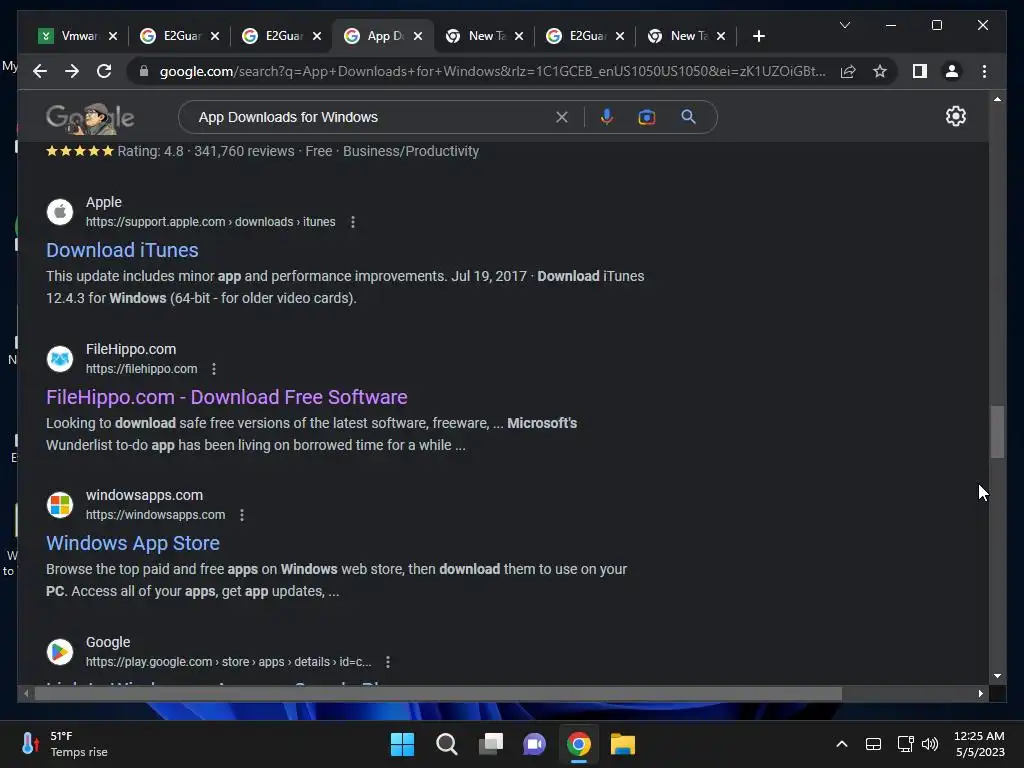Open more options for windowsapps.com result
1024x768 pixels.
click(242, 515)
